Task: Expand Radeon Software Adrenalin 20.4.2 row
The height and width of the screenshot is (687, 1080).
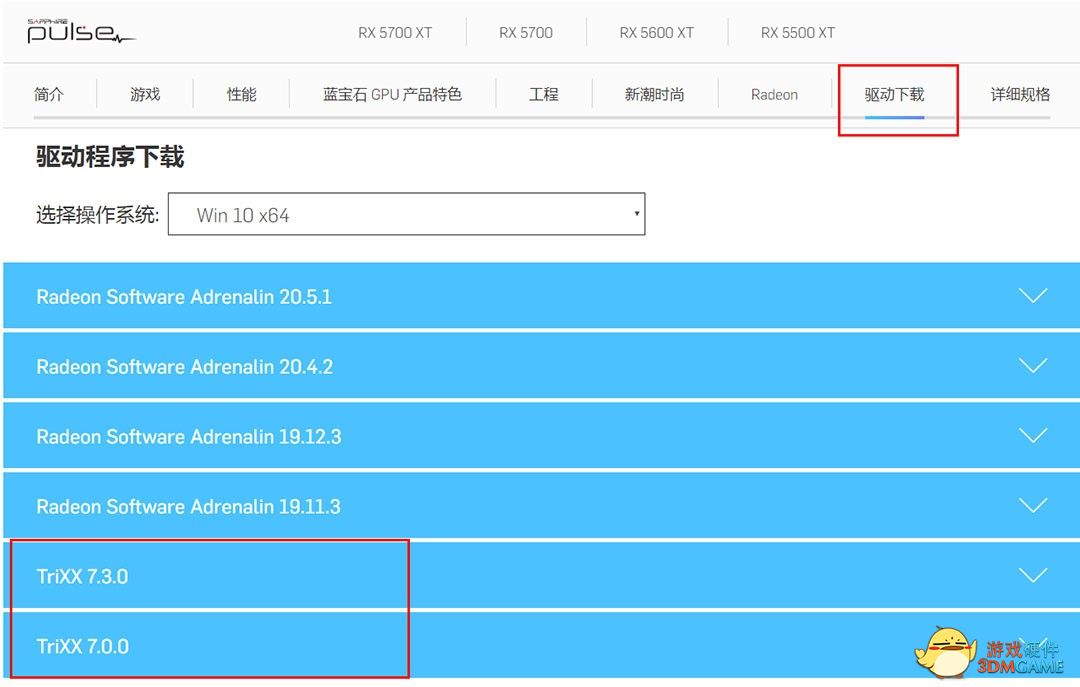Action: click(541, 366)
